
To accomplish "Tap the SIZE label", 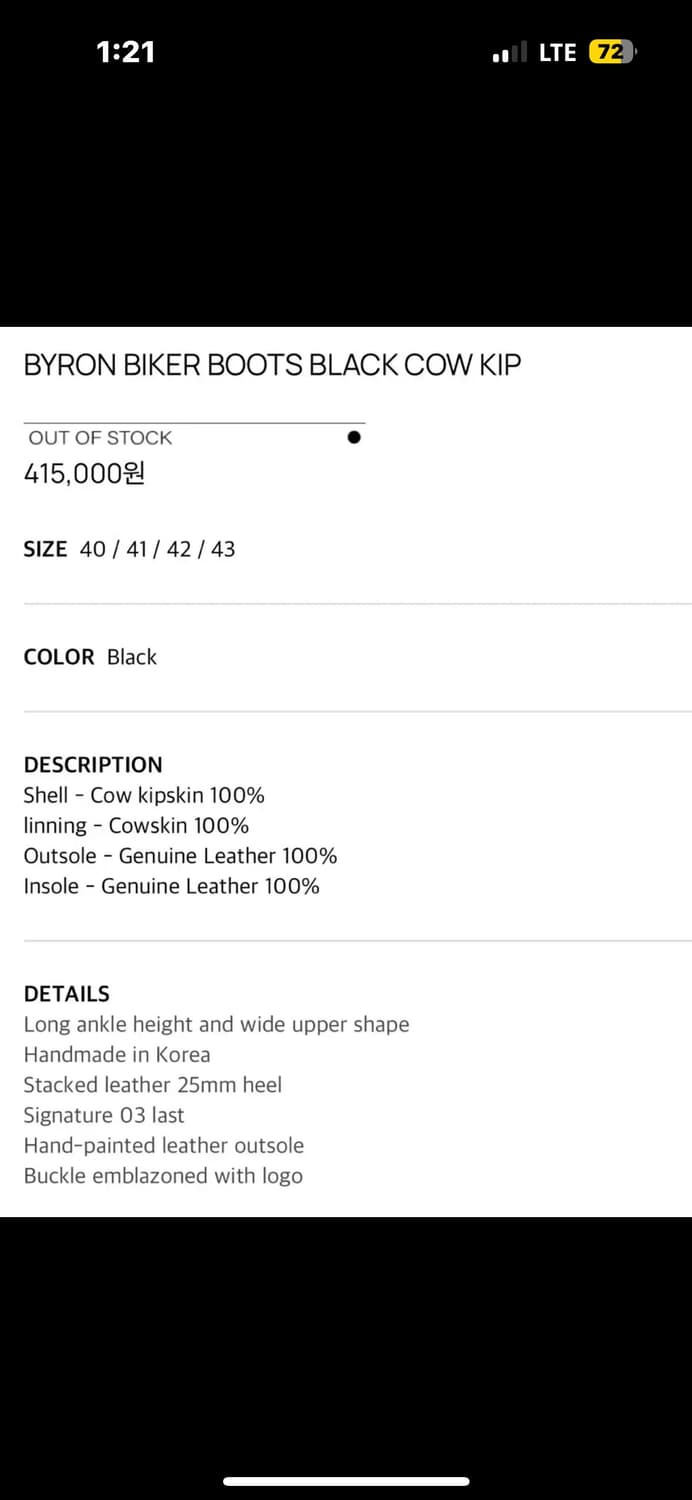I will click(45, 549).
